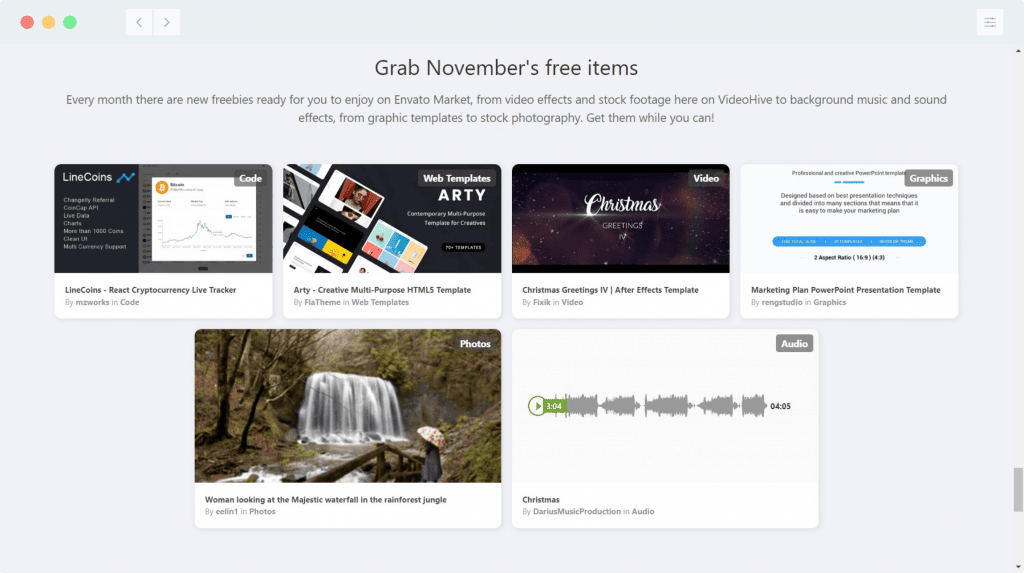This screenshot has height=573, width=1024.
Task: Go forward with the right arrow
Action: coord(167,22)
